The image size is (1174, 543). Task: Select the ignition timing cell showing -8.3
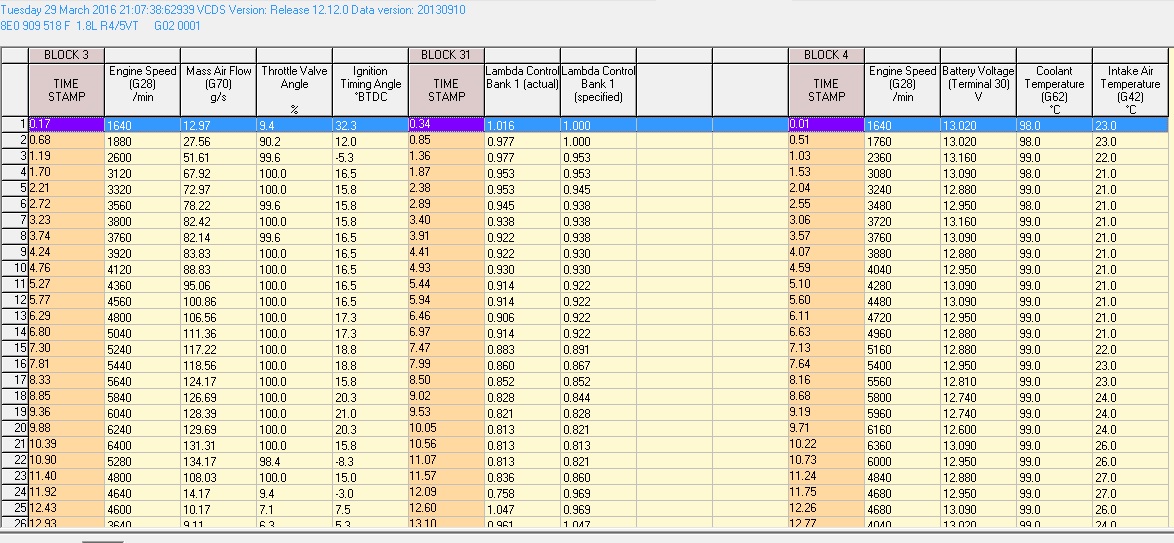click(370, 460)
